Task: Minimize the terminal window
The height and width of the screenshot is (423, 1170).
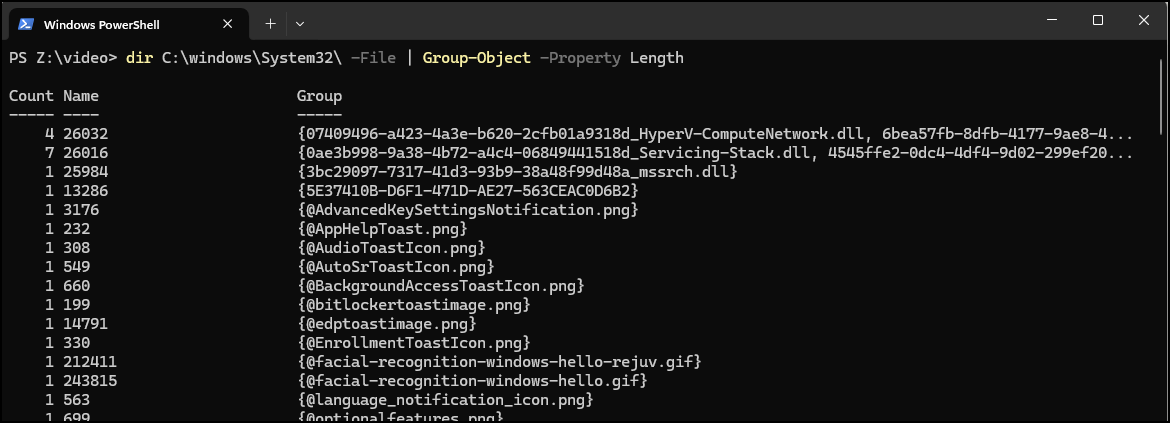Action: click(x=1052, y=21)
